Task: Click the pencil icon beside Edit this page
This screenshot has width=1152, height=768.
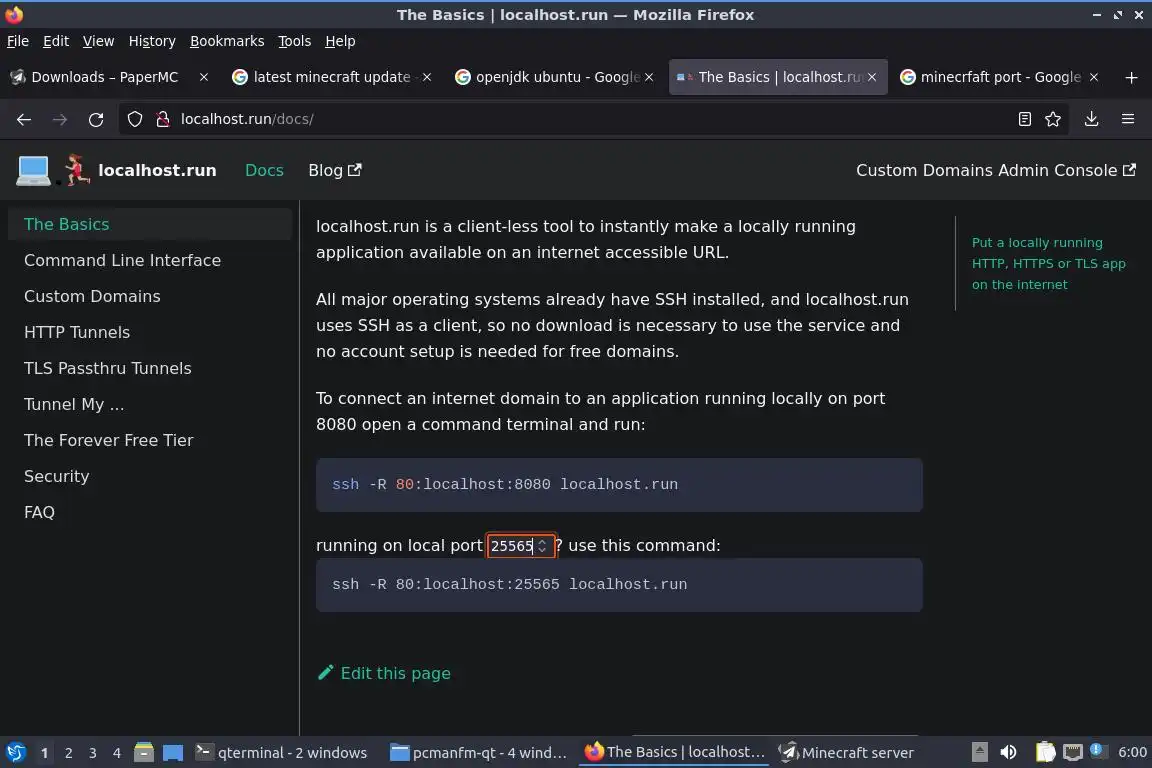Action: pyautogui.click(x=325, y=672)
